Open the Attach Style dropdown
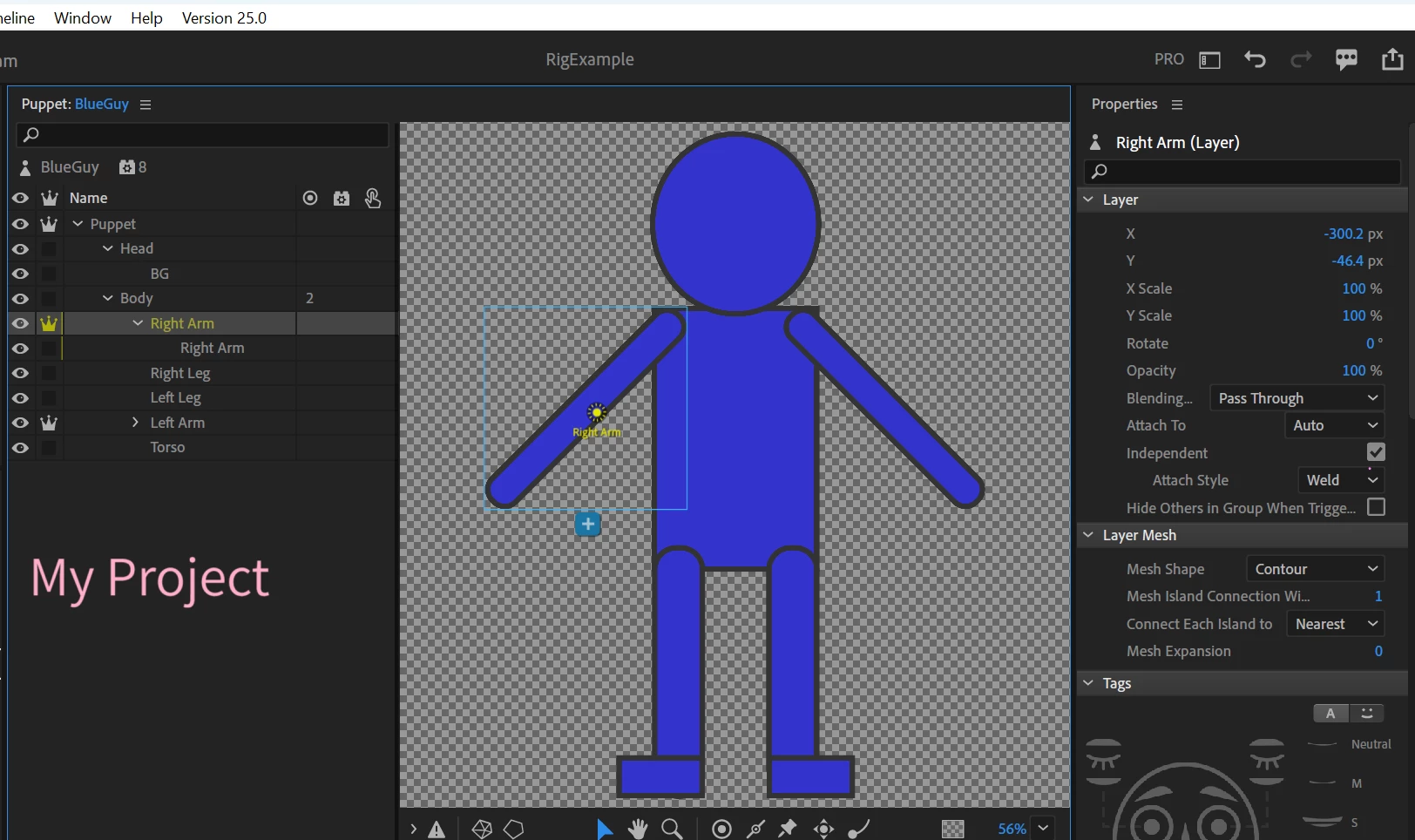 click(x=1341, y=480)
